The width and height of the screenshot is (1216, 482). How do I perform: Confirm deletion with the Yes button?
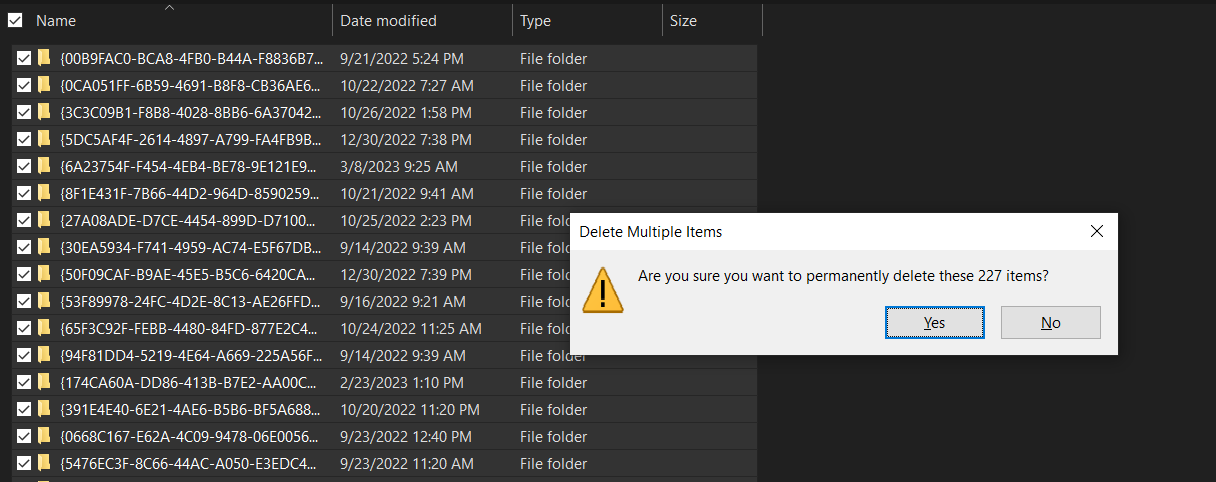(x=934, y=322)
